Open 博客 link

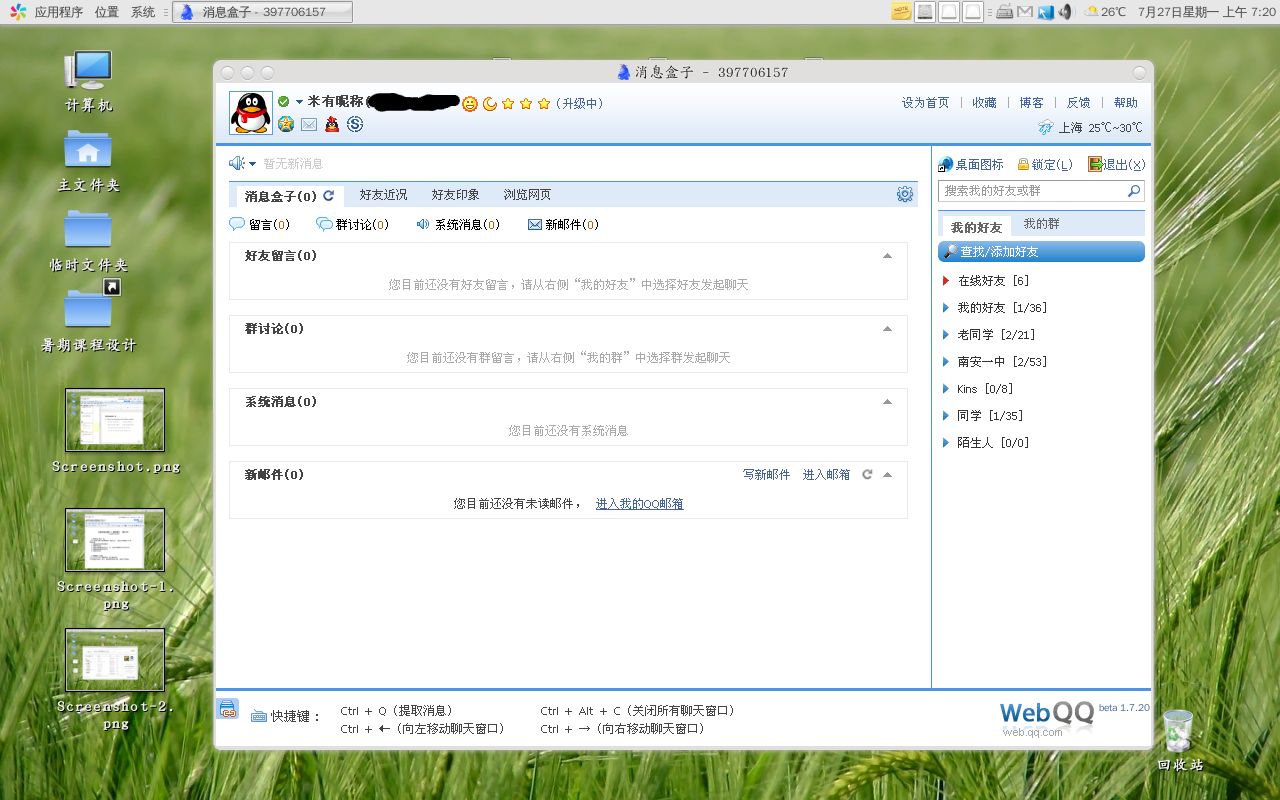[x=1032, y=103]
